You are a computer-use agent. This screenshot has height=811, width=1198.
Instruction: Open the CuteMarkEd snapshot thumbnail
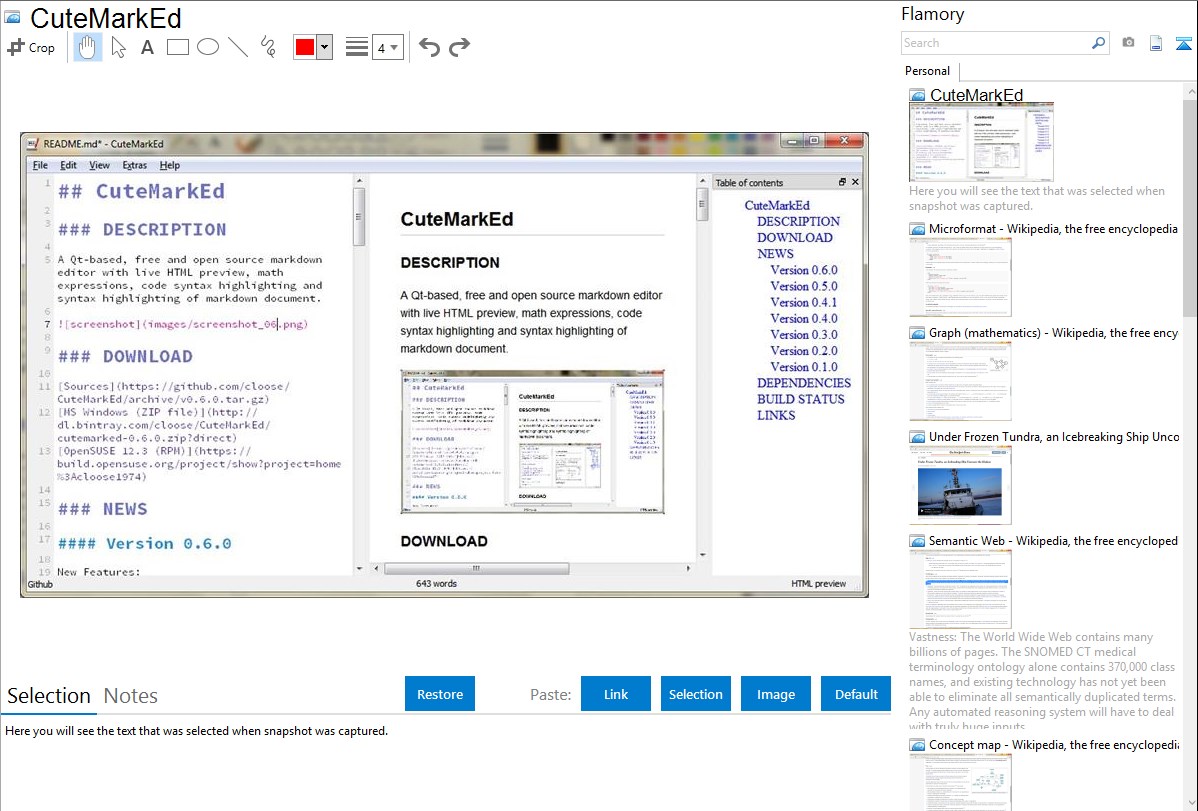pyautogui.click(x=981, y=142)
